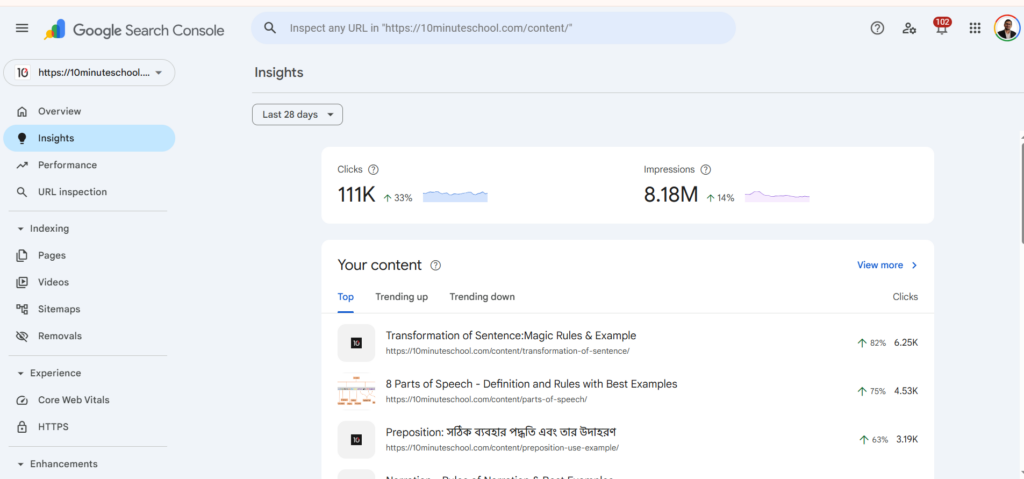Click the View more link
Image resolution: width=1024 pixels, height=479 pixels.
880,265
